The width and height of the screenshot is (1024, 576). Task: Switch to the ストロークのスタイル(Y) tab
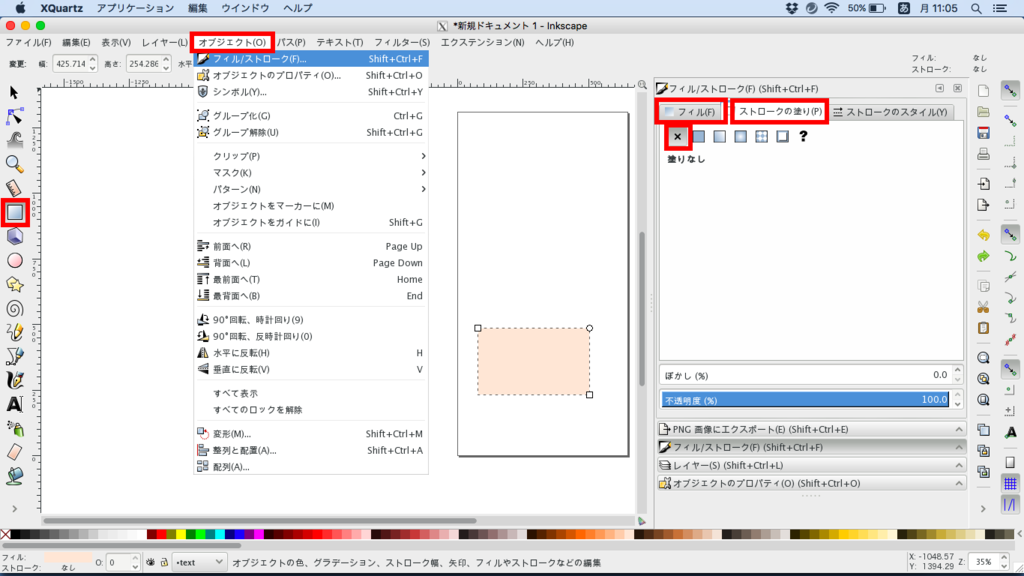click(x=891, y=112)
